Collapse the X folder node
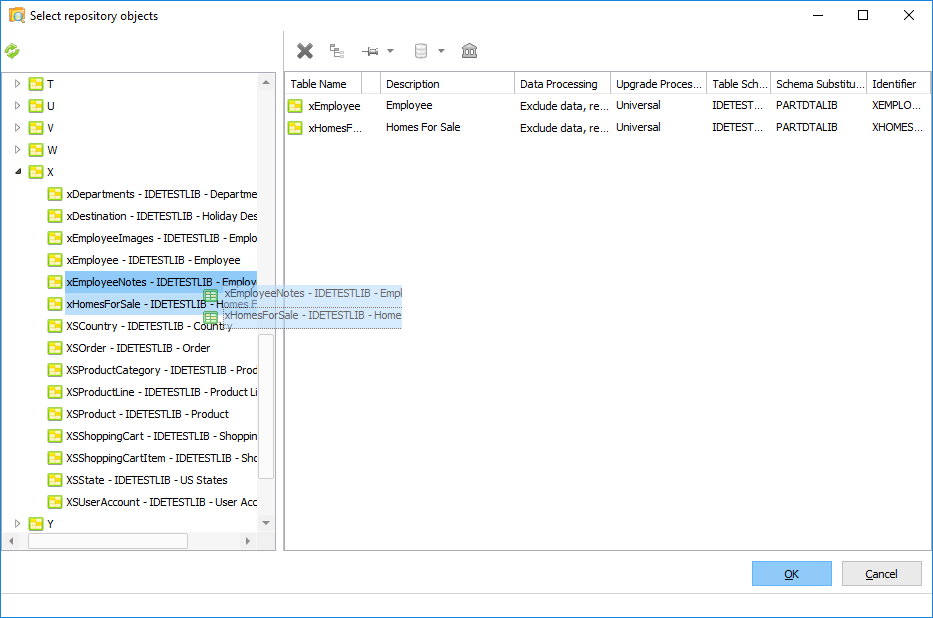This screenshot has height=618, width=933. click(18, 172)
